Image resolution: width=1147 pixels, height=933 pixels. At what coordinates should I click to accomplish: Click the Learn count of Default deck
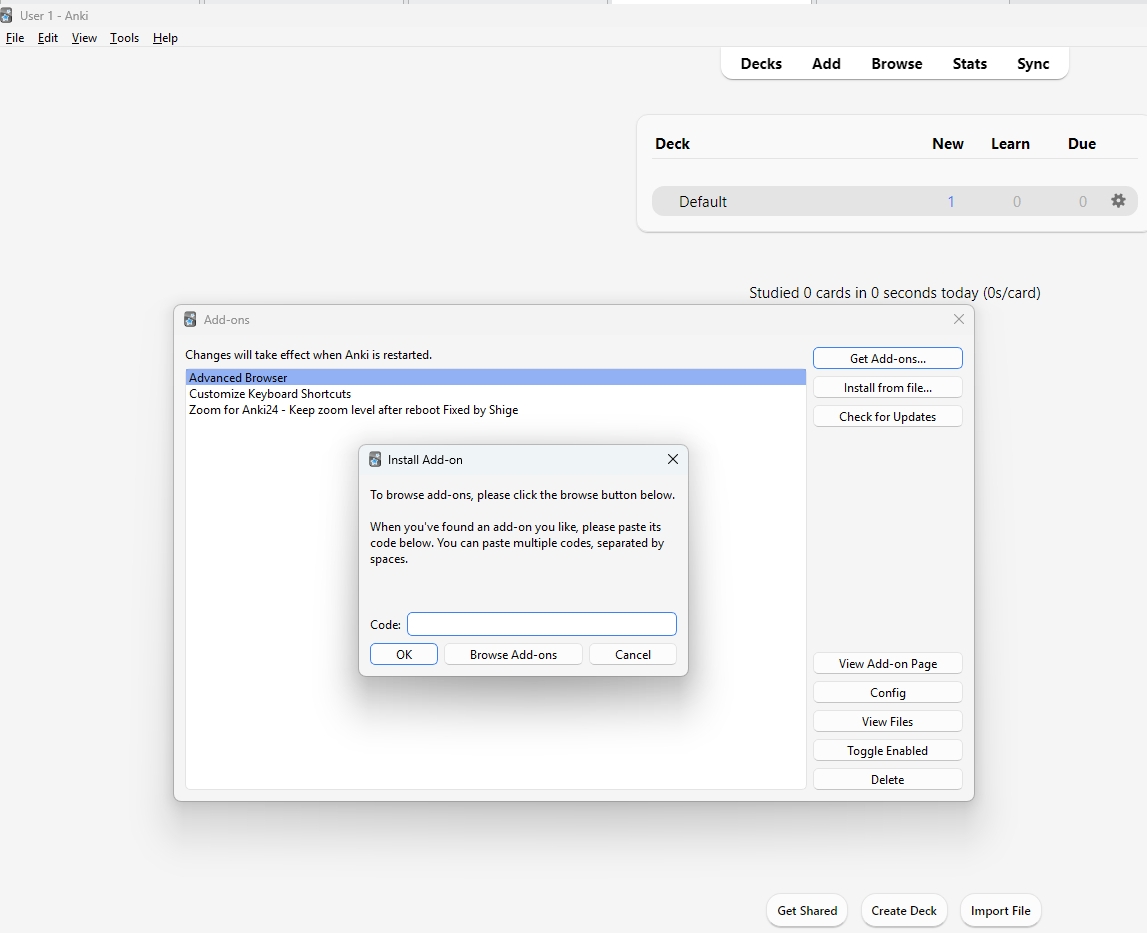coord(1017,201)
